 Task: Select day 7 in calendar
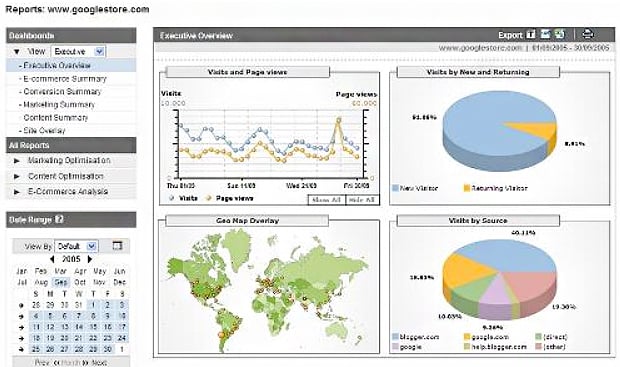pos(79,316)
